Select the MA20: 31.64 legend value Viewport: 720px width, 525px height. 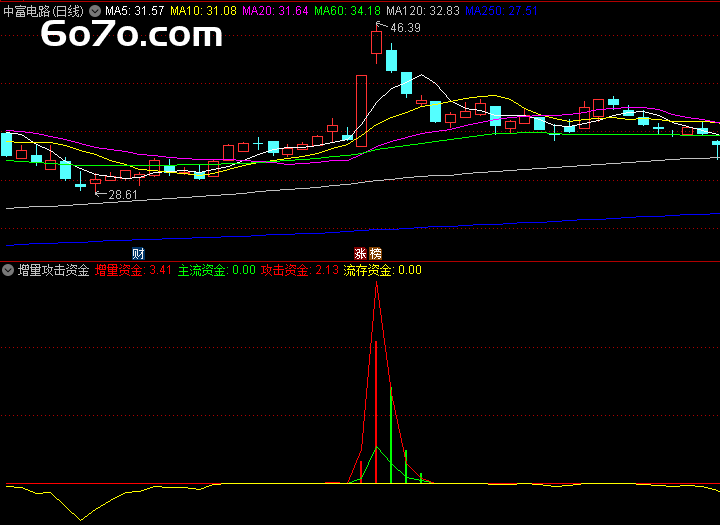coord(275,11)
